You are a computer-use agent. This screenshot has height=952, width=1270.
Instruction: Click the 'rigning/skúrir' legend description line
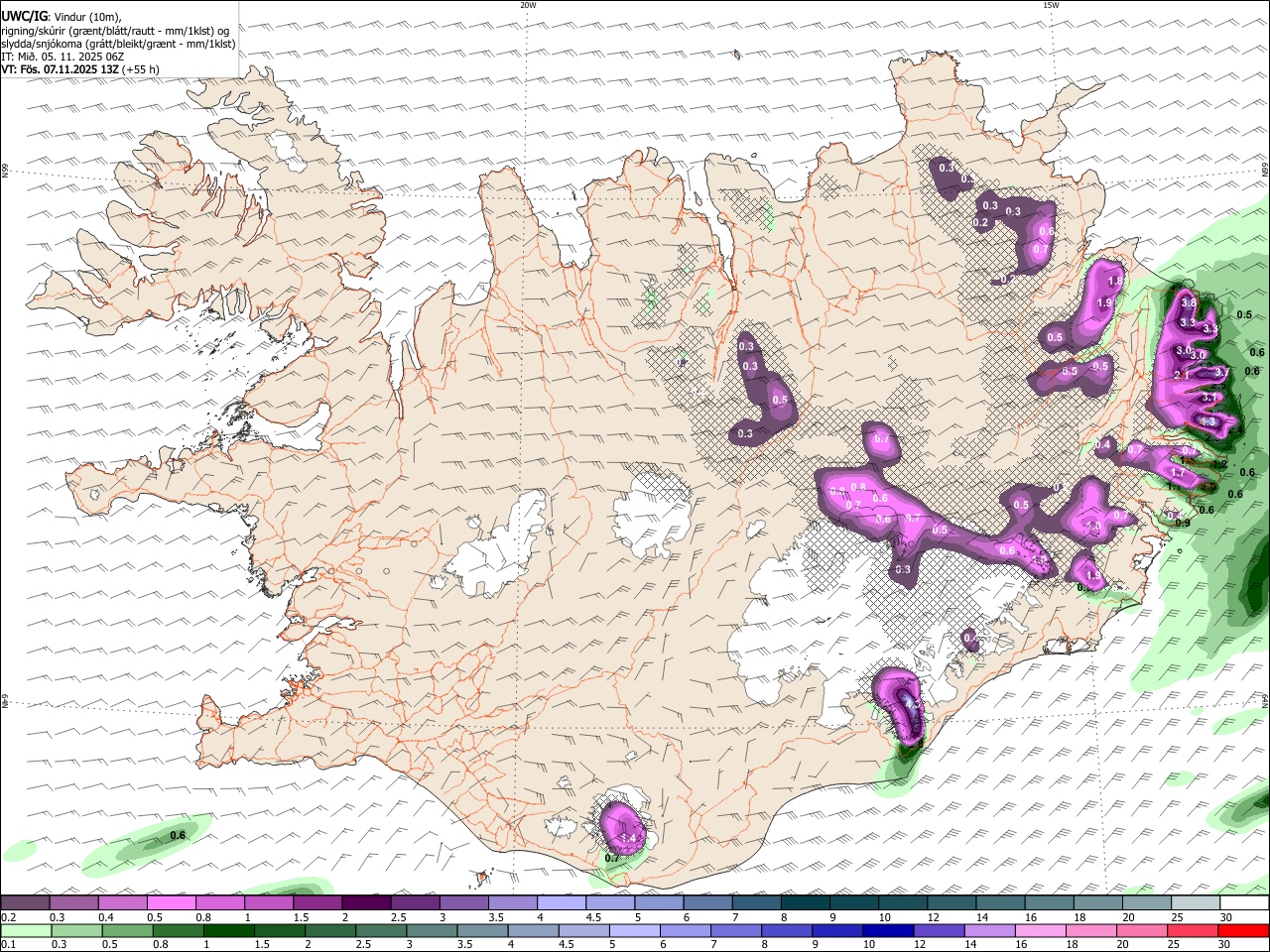click(115, 31)
